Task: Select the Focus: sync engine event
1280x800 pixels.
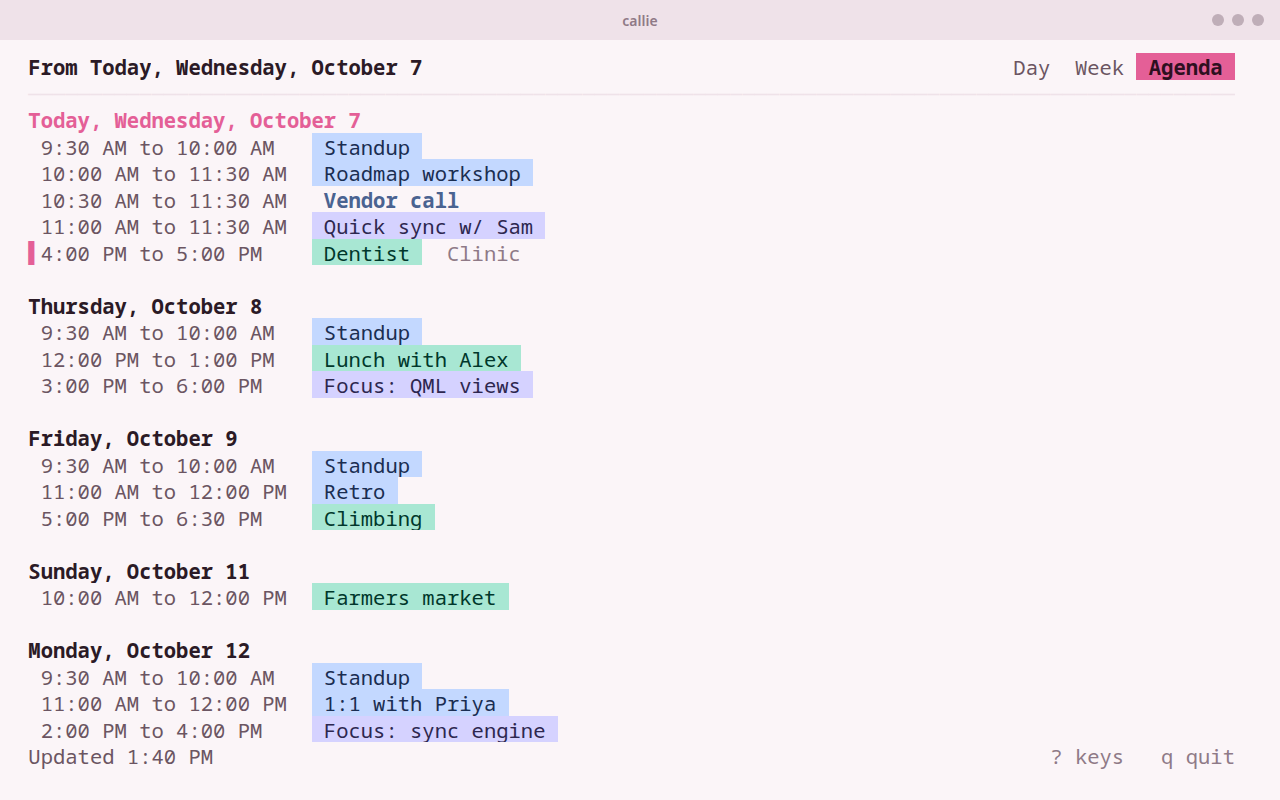Action: [435, 731]
